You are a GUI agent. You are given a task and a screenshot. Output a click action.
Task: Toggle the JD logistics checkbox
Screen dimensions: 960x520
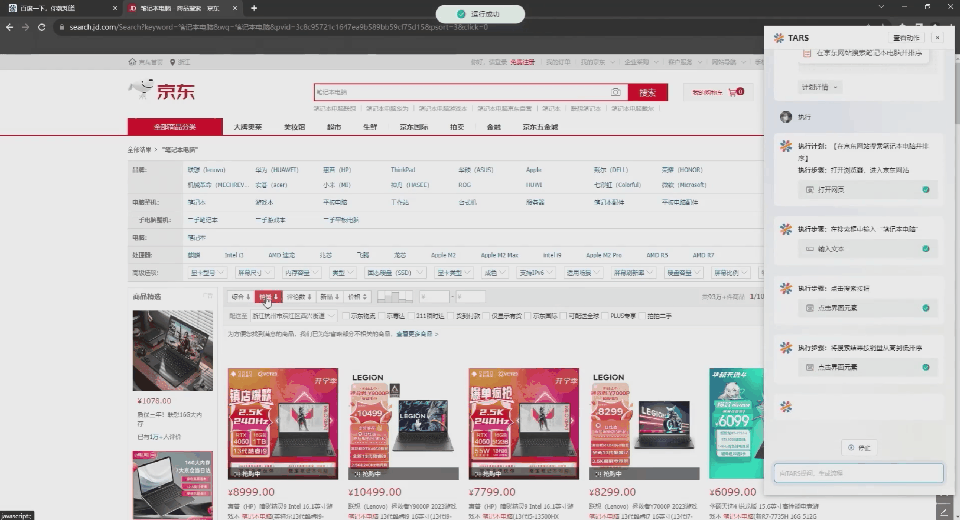tap(346, 316)
